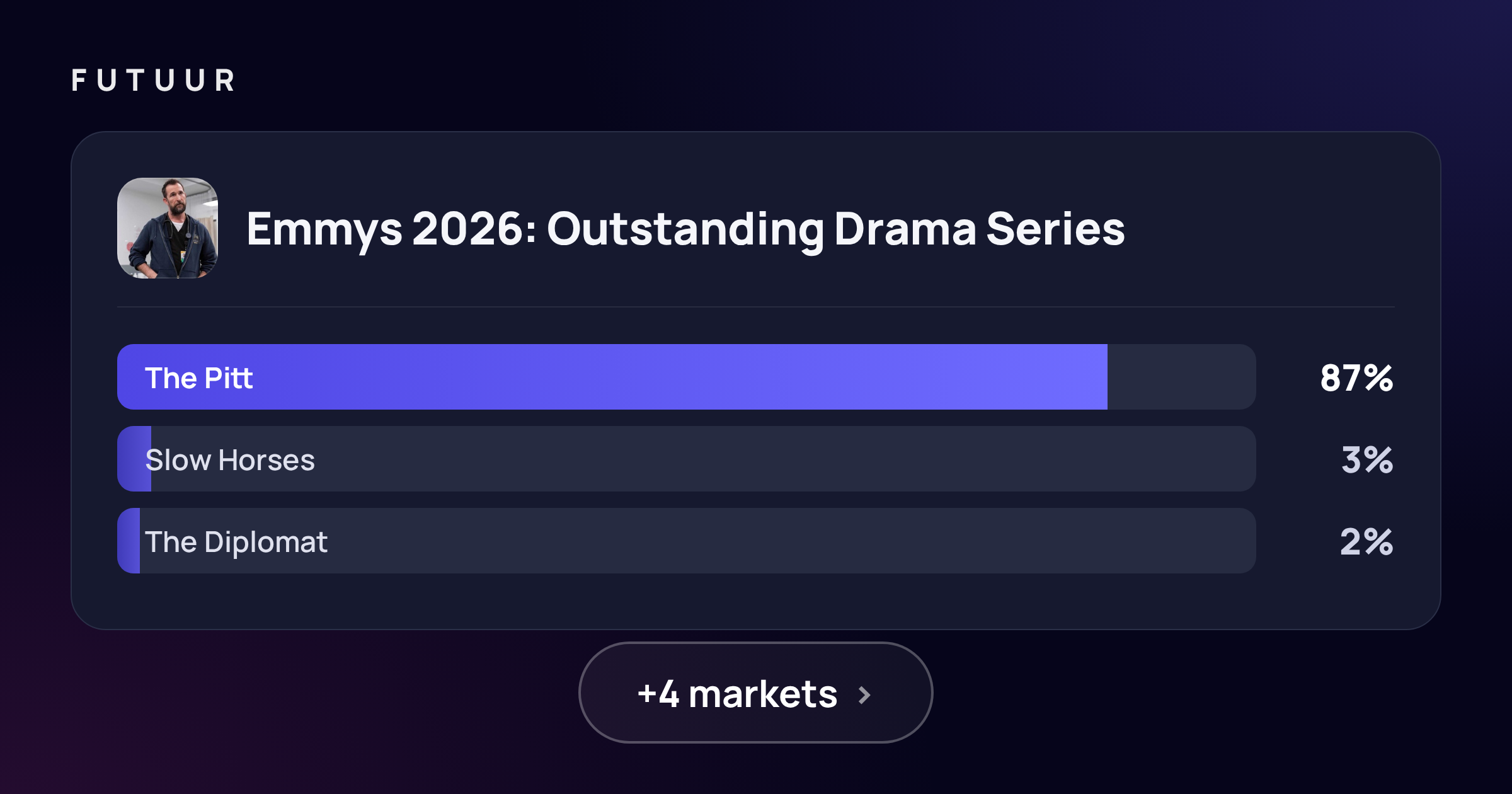
Task: Click the unfilled end of The Pitt bar
Action: [x=1182, y=377]
